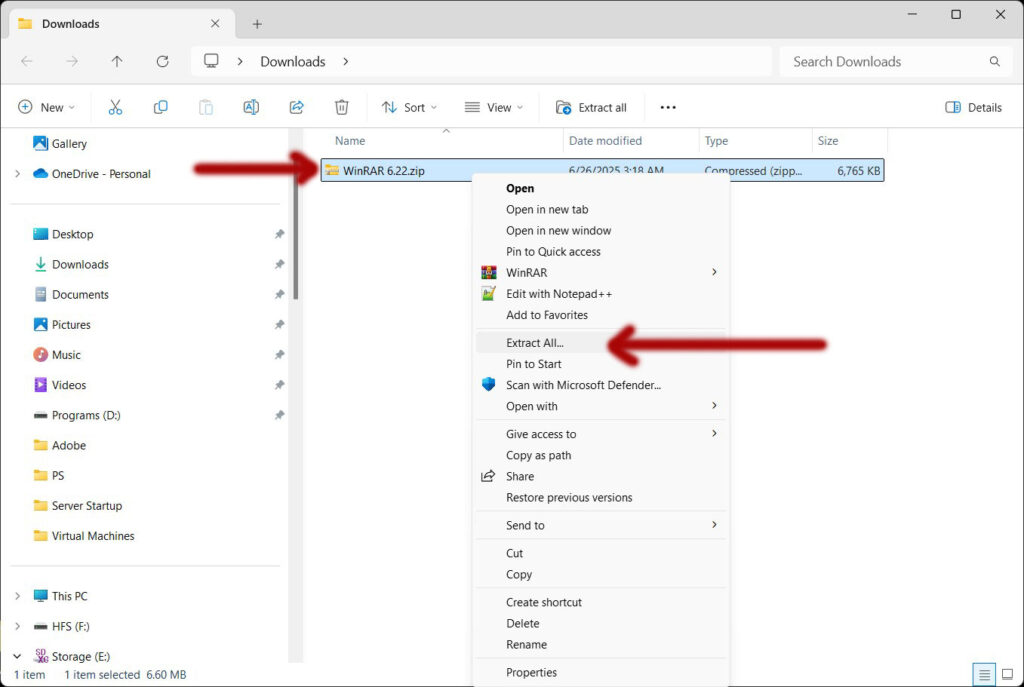Switch to large thumbnails view icon
The width and height of the screenshot is (1024, 687).
(1006, 674)
